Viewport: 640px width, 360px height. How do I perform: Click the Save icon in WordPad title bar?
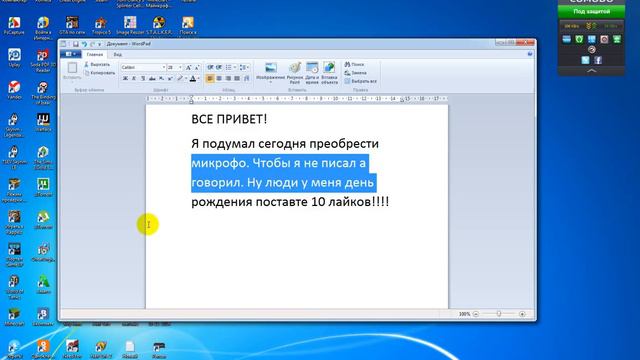(76, 44)
